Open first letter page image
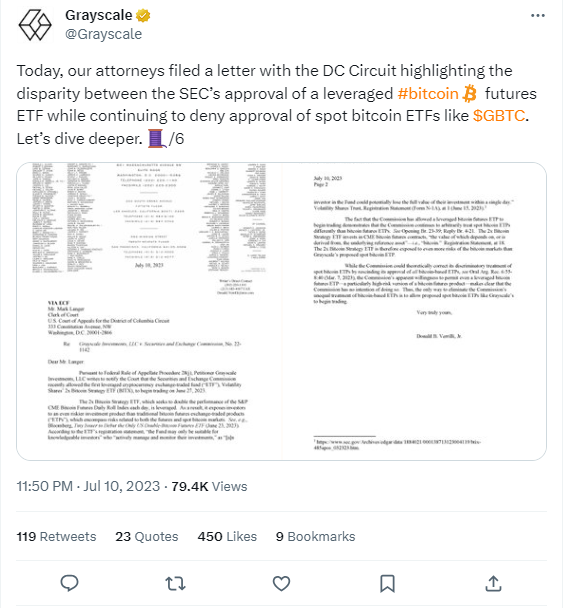Viewport: 564px width, 608px height. (149, 311)
